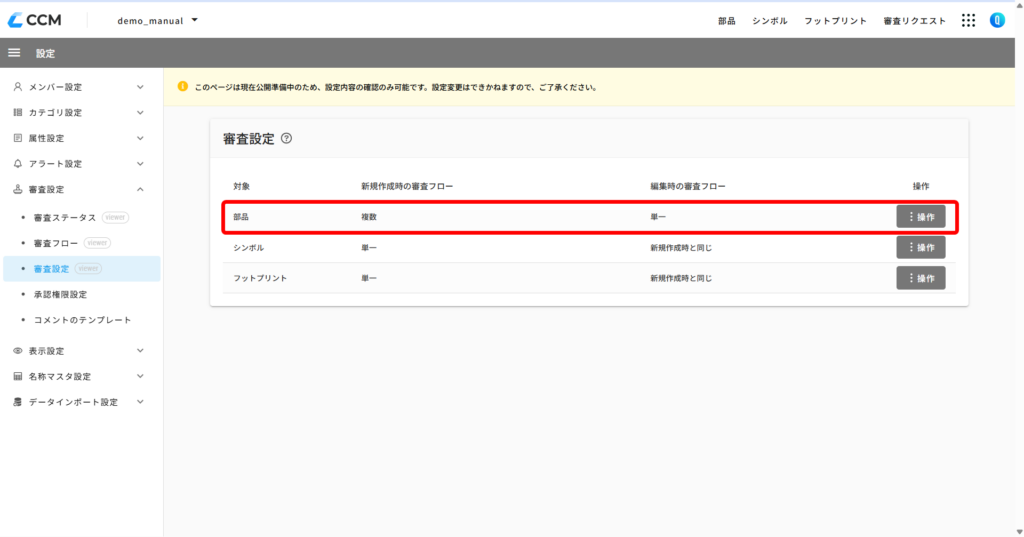Click the メンバー設定 person icon
This screenshot has height=537, width=1024.
18,87
